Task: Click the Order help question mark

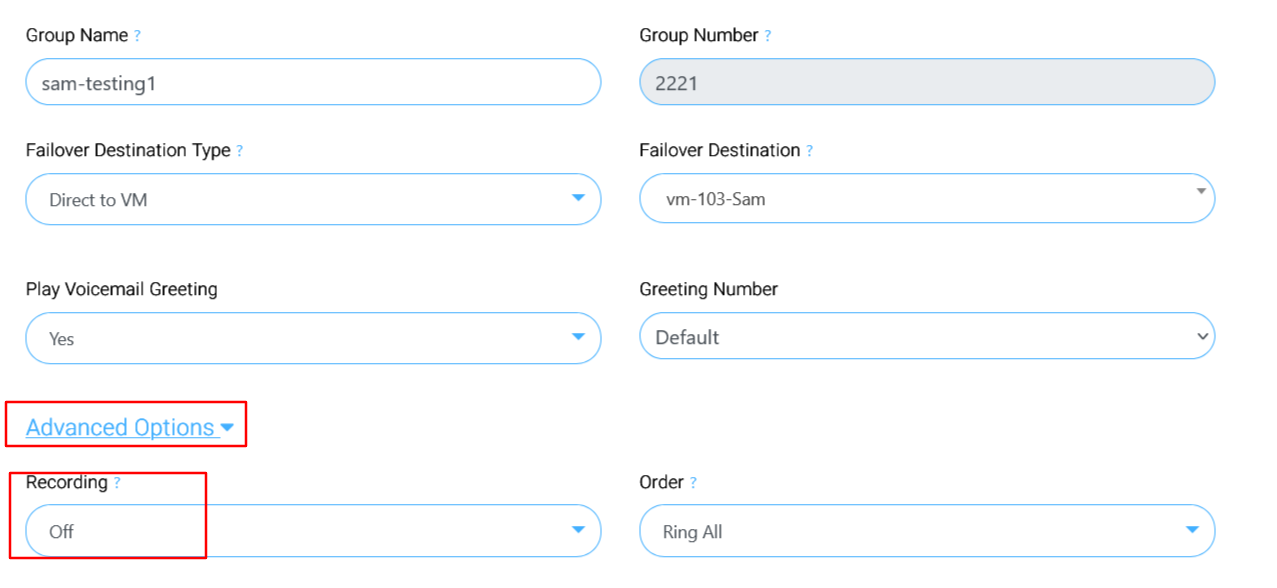Action: tap(693, 483)
